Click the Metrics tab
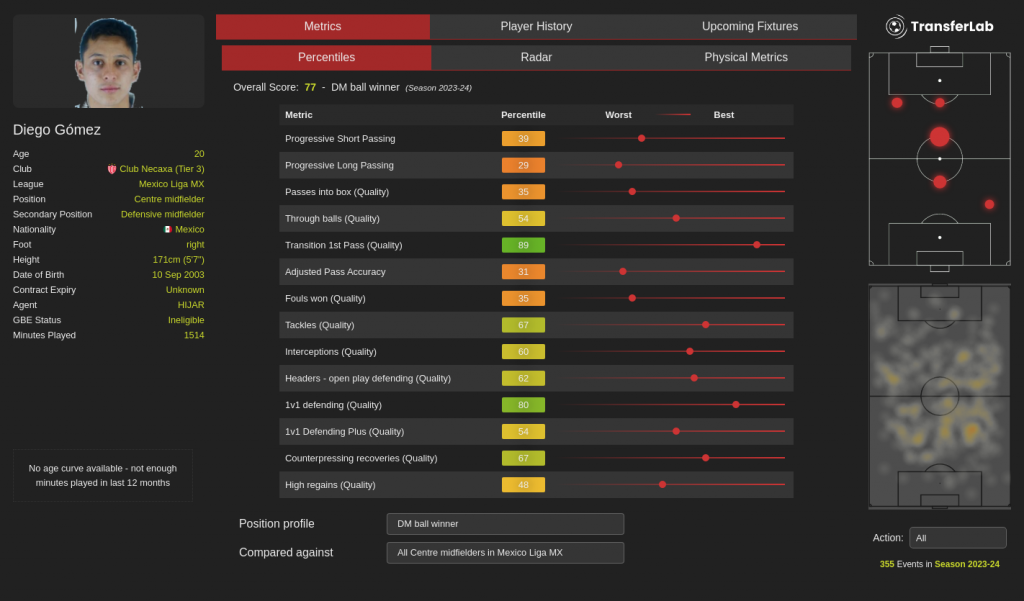 point(322,26)
